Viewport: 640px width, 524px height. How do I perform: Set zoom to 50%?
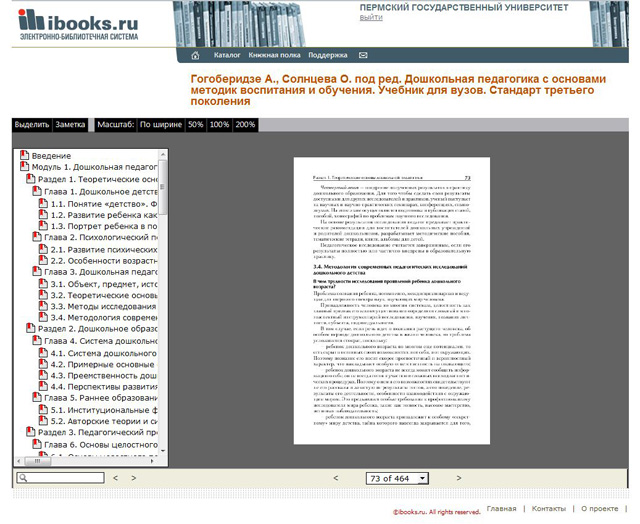pos(196,124)
